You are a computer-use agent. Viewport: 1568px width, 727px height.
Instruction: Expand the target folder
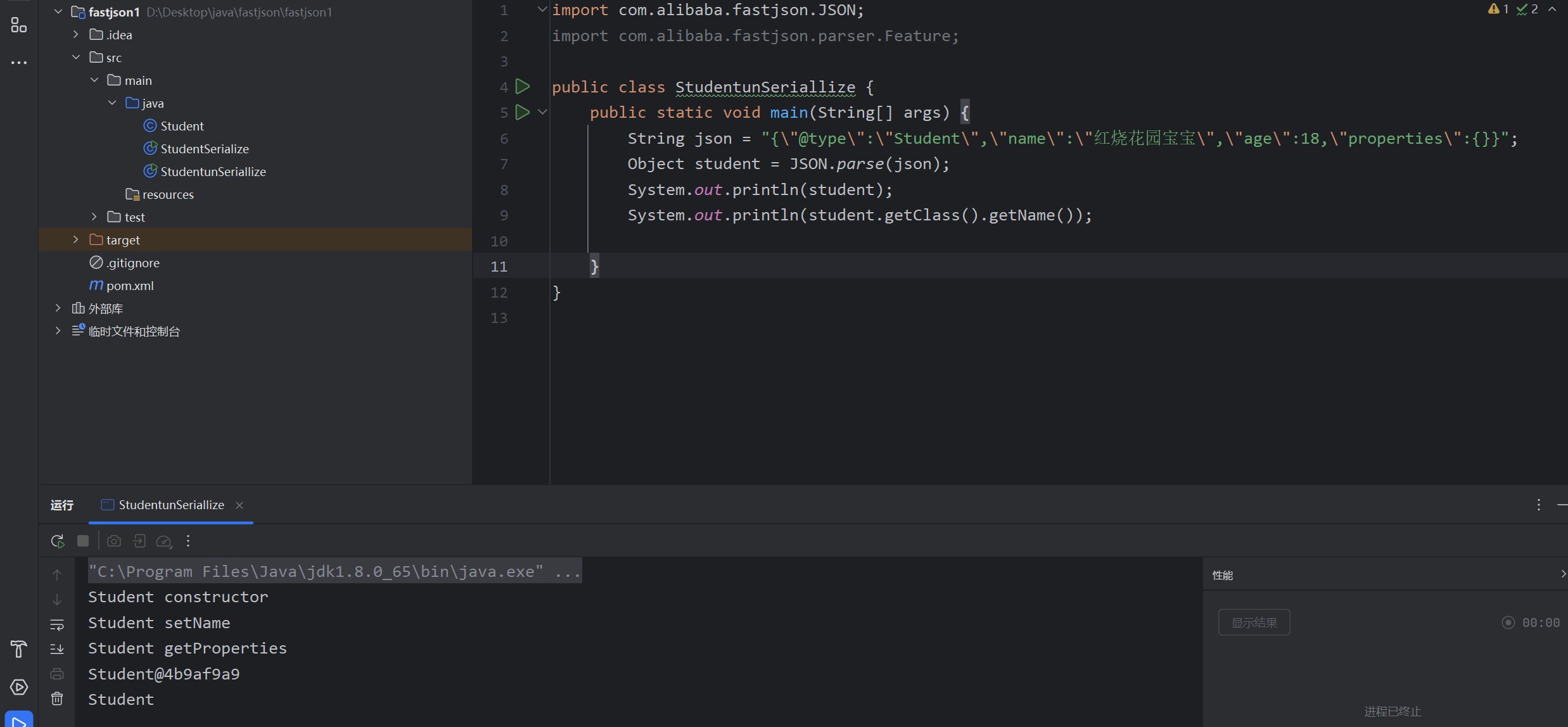tap(76, 239)
